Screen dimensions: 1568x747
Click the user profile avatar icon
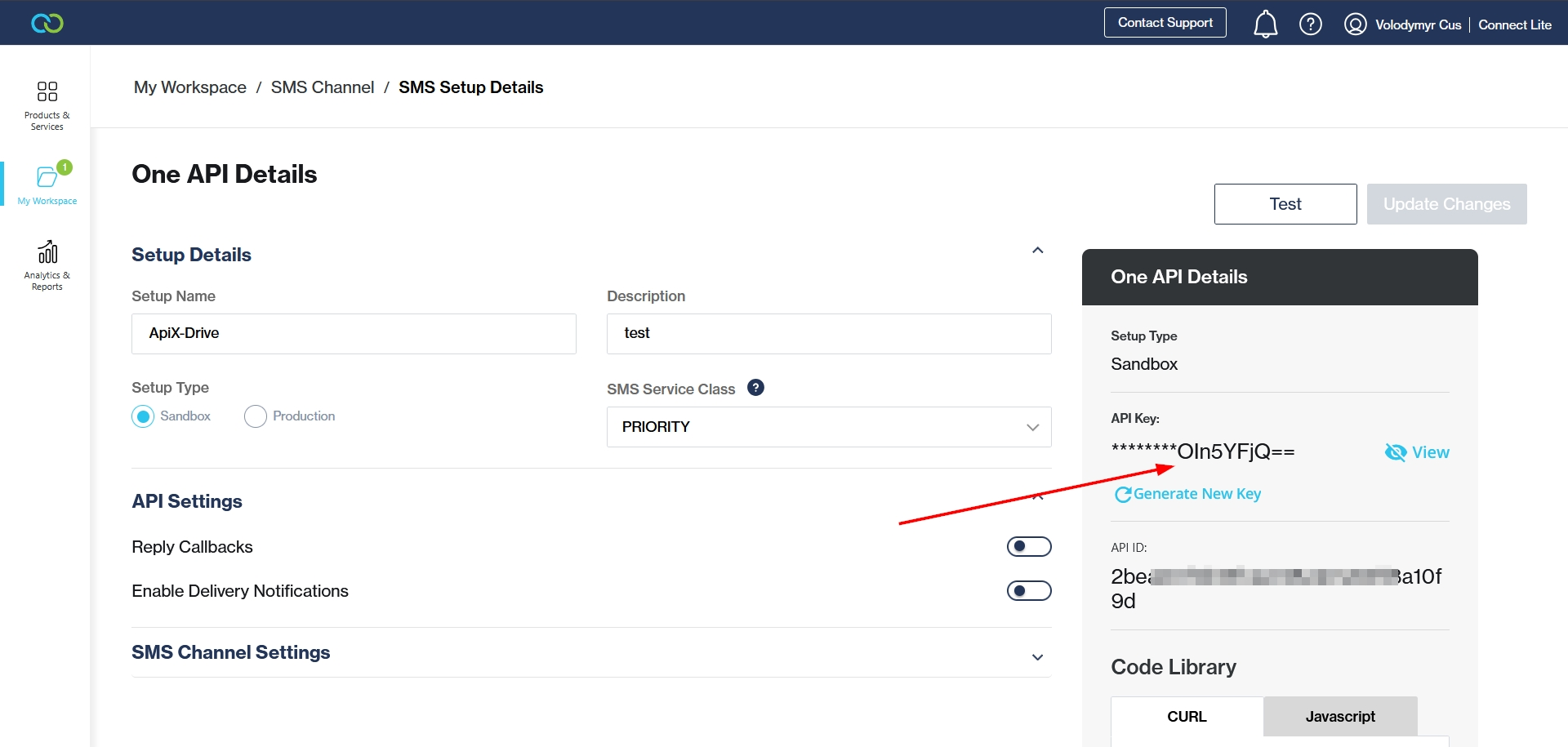(1355, 24)
